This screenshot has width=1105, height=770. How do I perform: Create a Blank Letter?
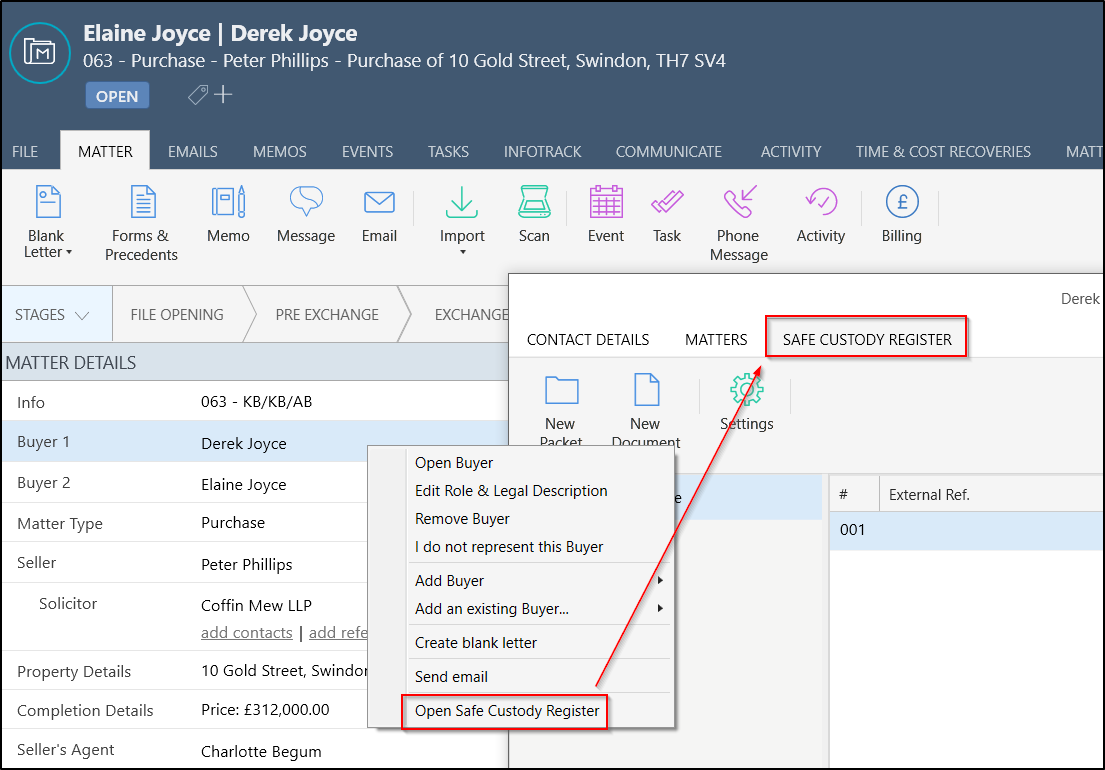click(47, 222)
